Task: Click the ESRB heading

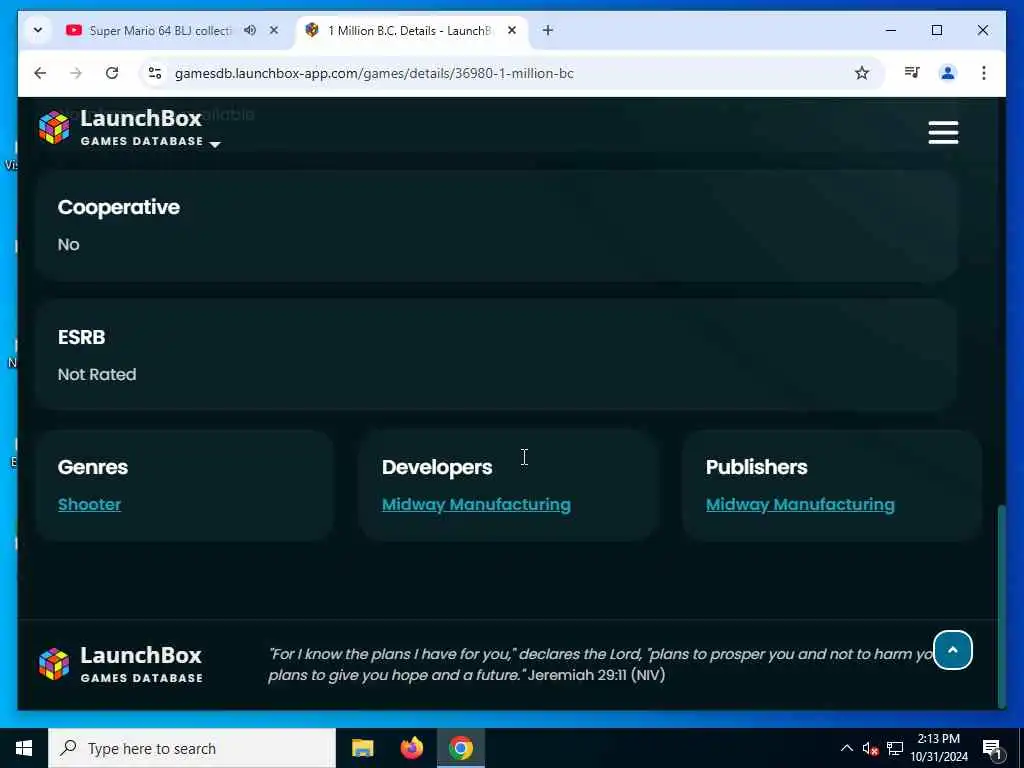Action: pos(82,337)
